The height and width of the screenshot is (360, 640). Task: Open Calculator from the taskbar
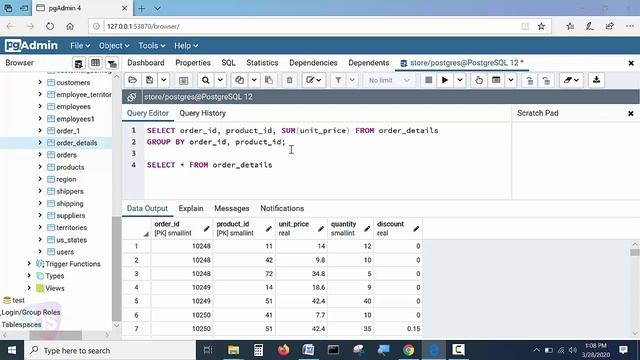(258, 350)
